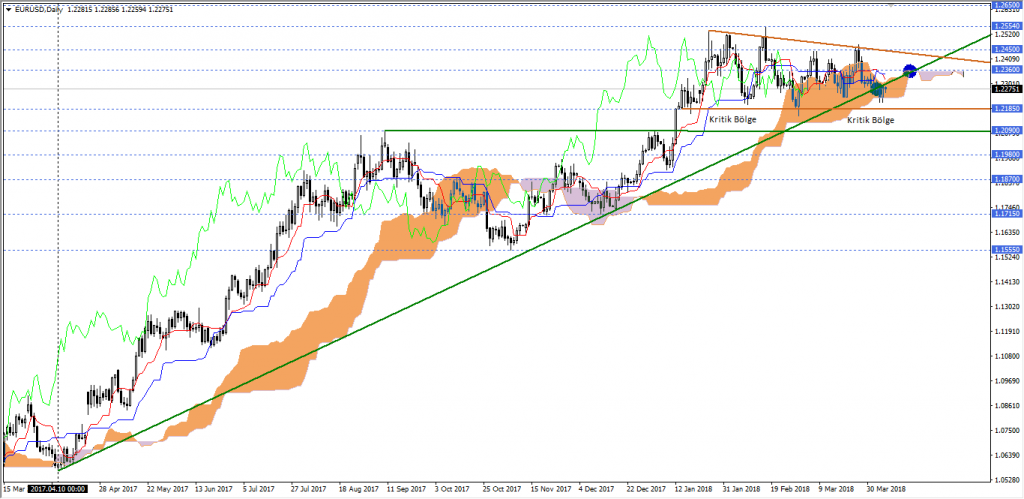Click the 1.23600 price level label
Screen dimensions: 1024x499
tap(1006, 69)
